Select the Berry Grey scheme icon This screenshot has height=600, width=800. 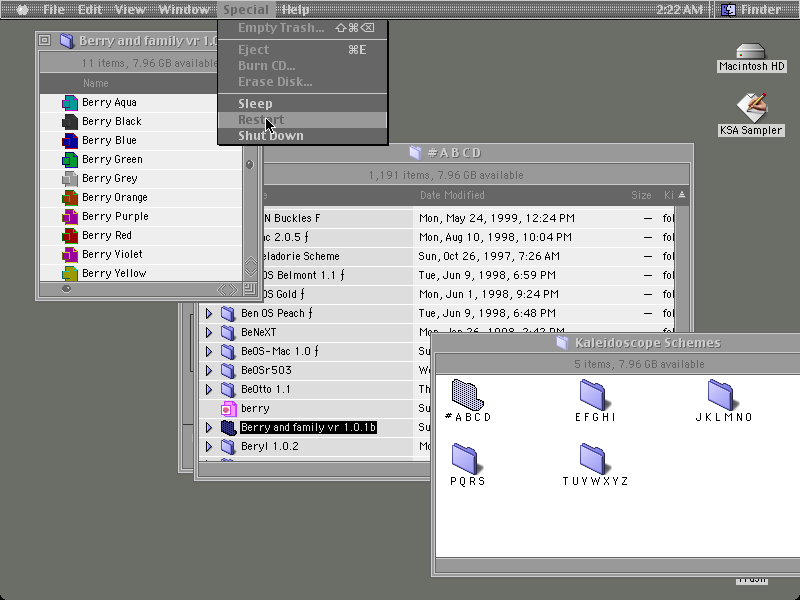click(70, 179)
